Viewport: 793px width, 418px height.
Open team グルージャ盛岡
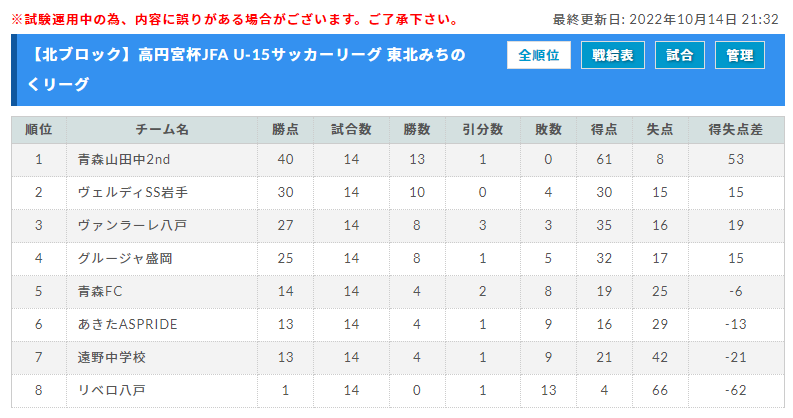pyautogui.click(x=125, y=258)
